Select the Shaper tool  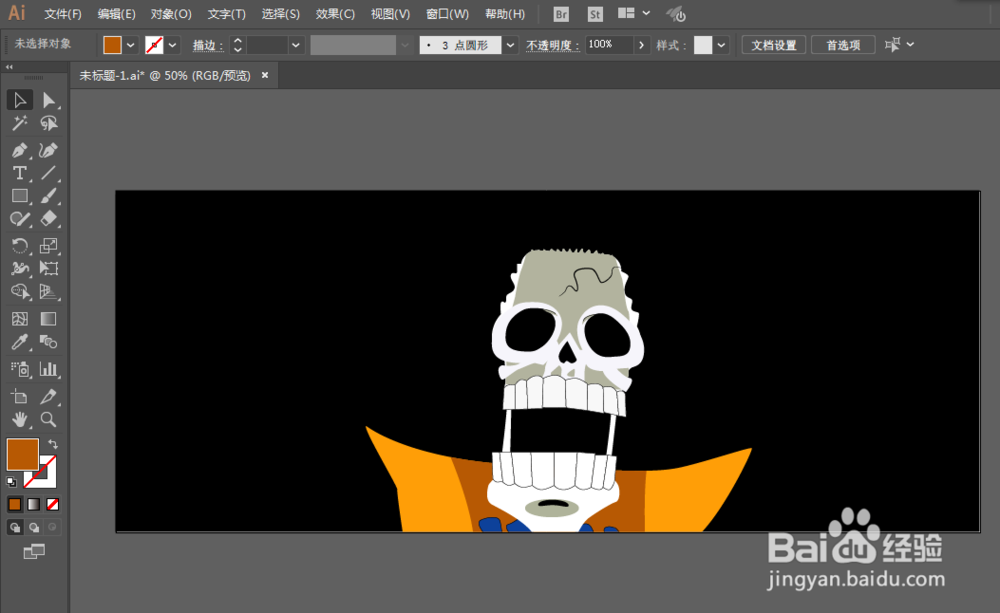click(x=20, y=219)
